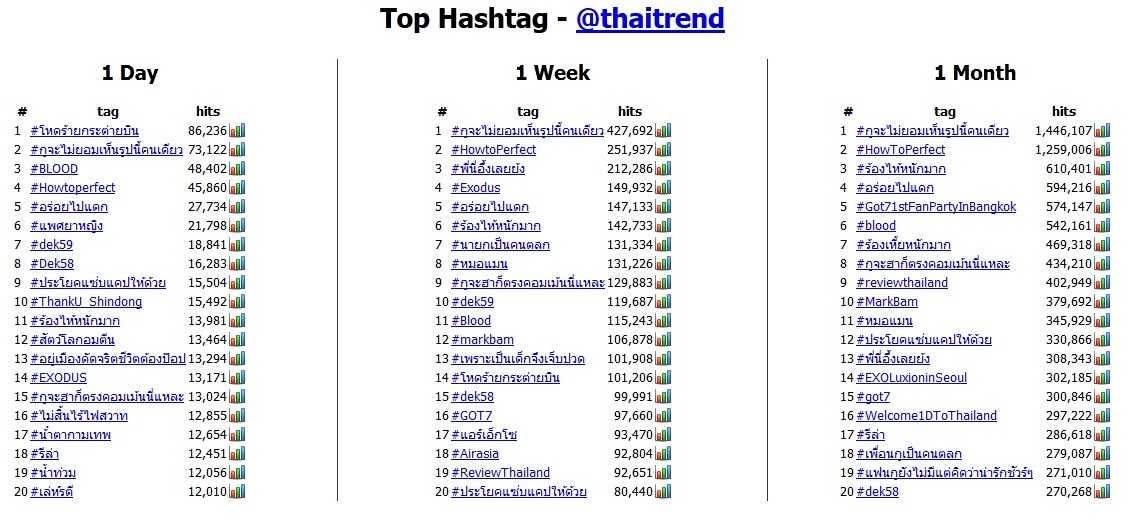Image resolution: width=1141 pixels, height=523 pixels.
Task: Open the monthly #blood hashtag link
Action: (876, 225)
